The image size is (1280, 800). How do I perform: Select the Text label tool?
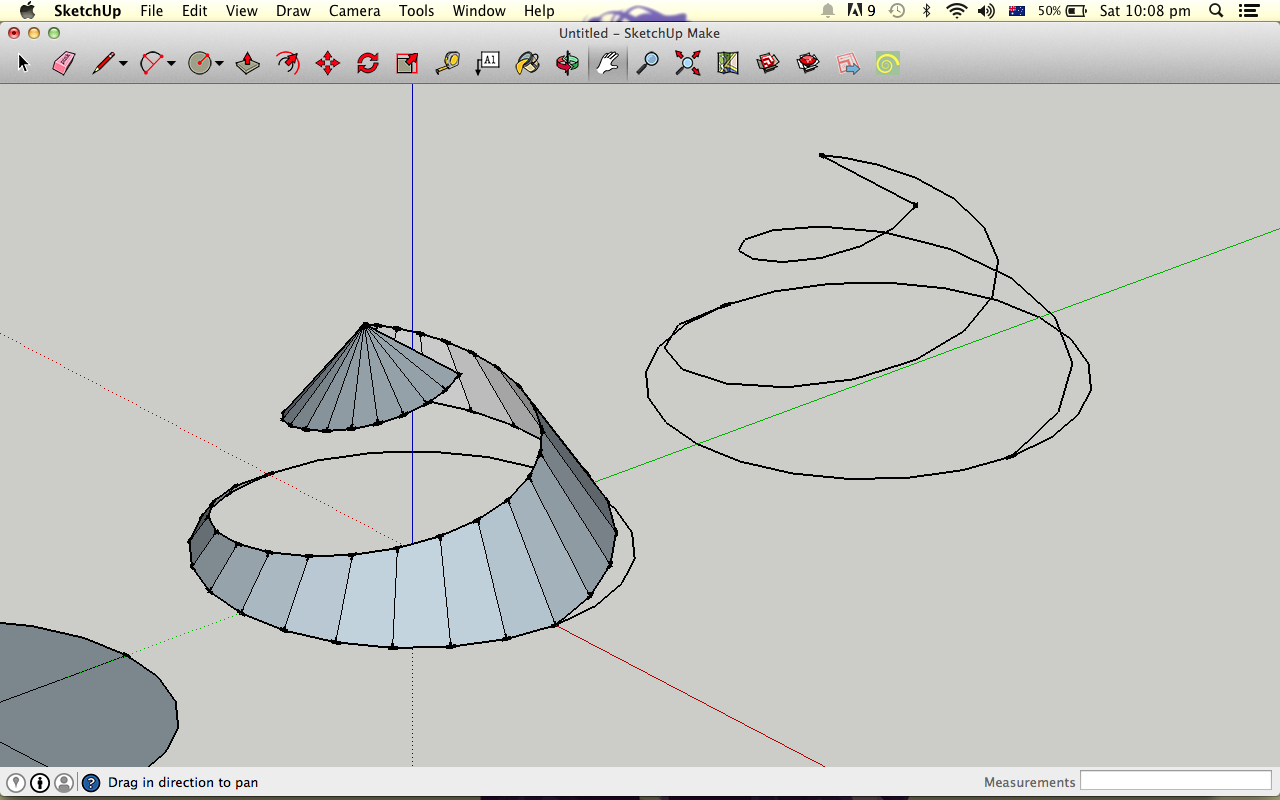click(487, 64)
